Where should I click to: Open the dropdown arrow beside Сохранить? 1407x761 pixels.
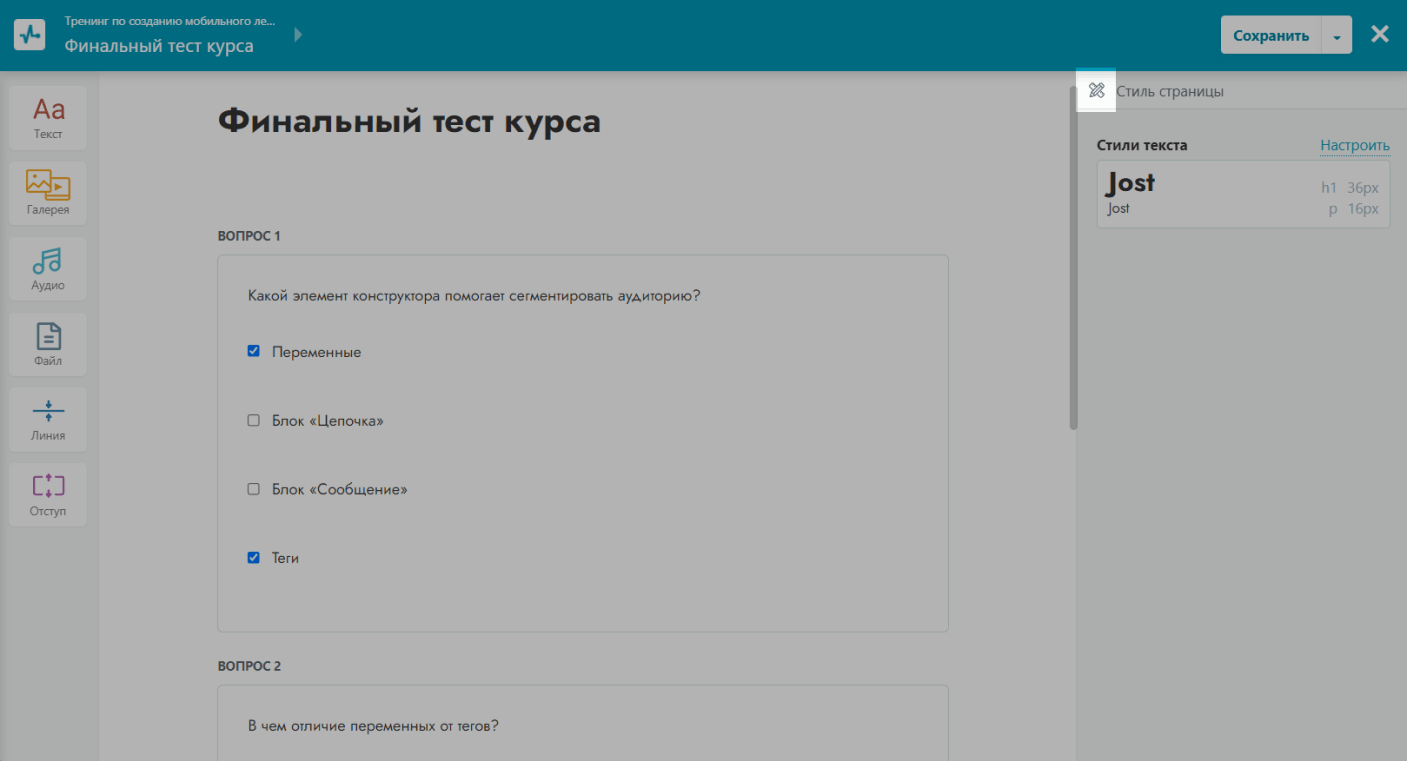tap(1337, 36)
